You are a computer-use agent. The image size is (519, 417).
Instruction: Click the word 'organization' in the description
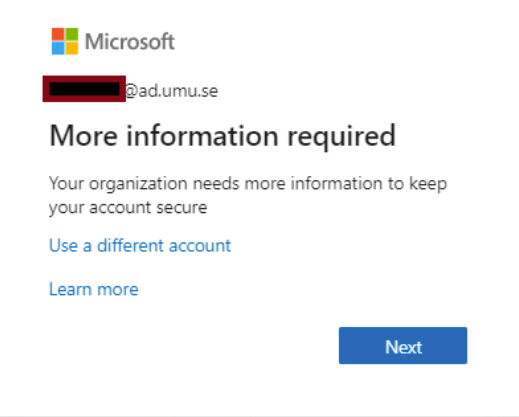(x=138, y=184)
